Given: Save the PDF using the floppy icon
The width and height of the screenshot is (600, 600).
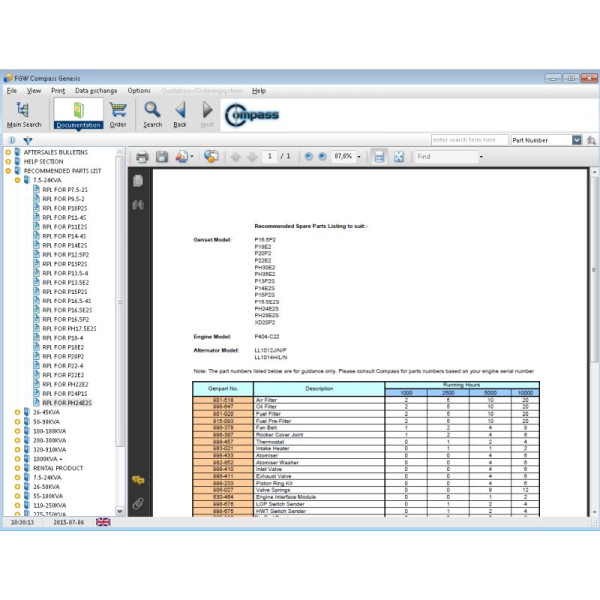Looking at the screenshot, I should pos(161,157).
